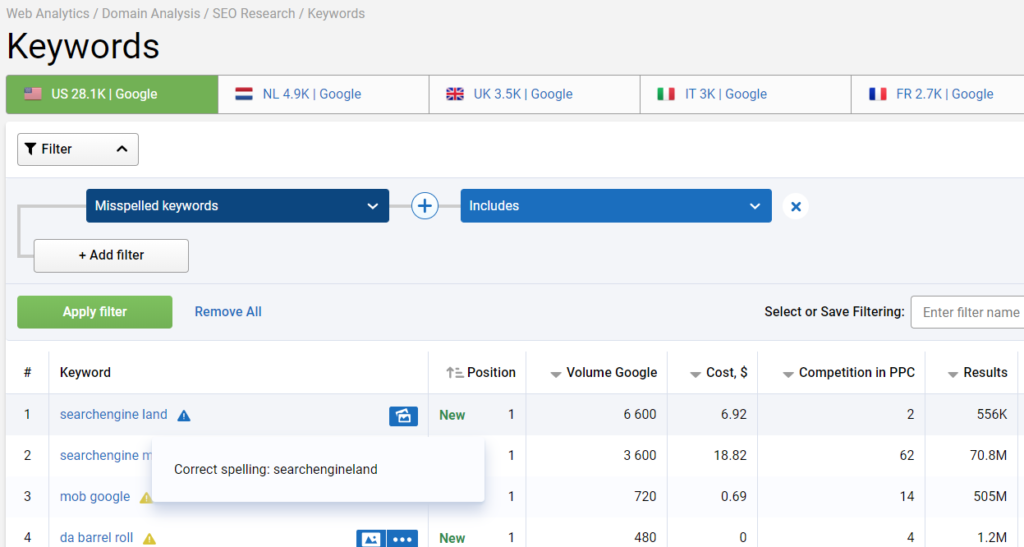Click the 18.82 cost value

pos(729,456)
